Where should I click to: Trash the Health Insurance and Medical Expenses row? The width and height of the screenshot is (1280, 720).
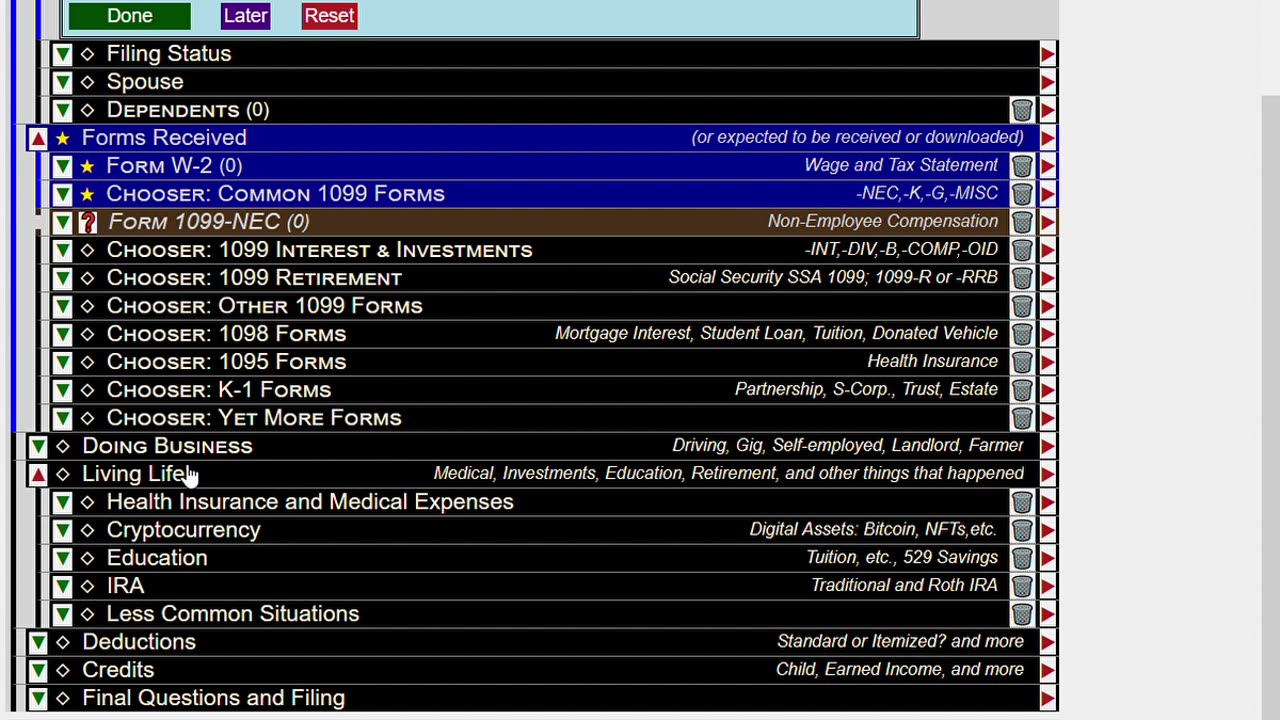1021,502
